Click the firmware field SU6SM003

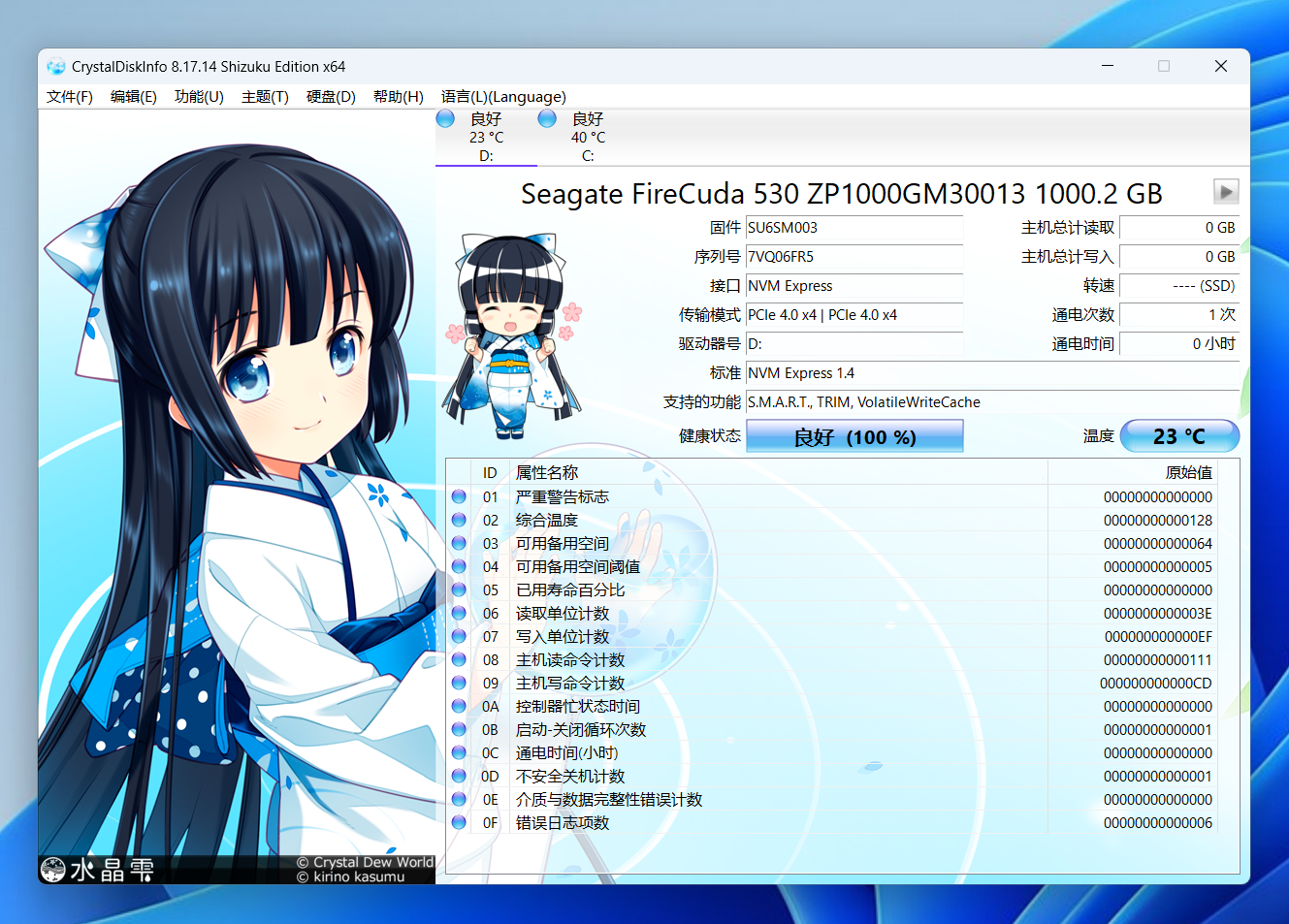(x=854, y=228)
